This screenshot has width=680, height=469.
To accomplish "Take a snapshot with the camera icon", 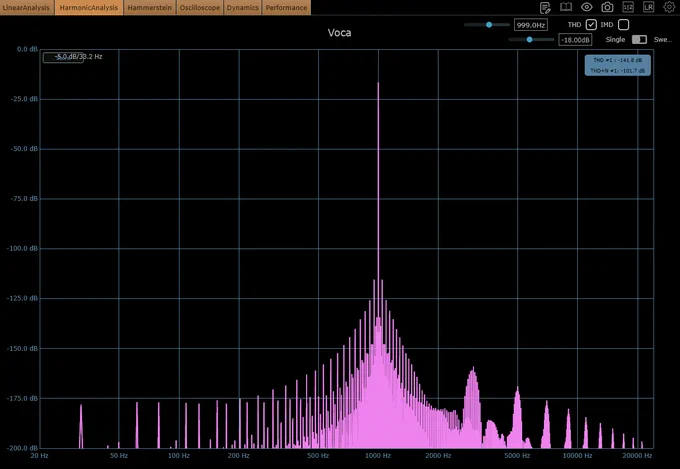I will 608,7.
